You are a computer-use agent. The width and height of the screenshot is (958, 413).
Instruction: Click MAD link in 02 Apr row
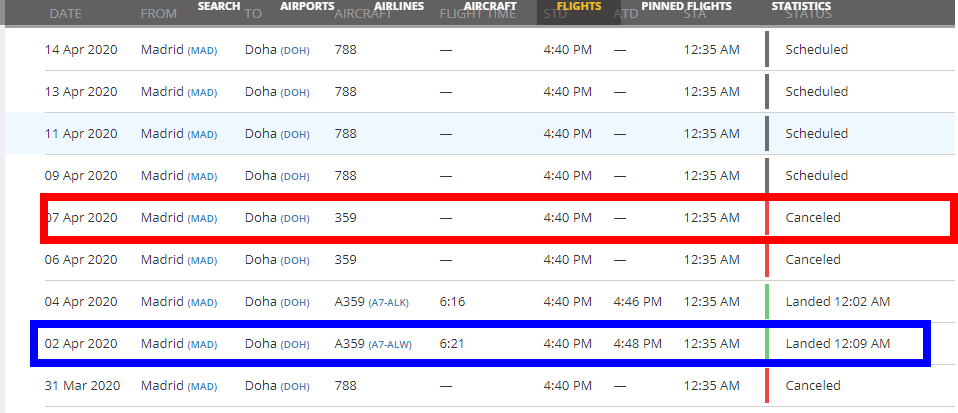click(x=202, y=345)
